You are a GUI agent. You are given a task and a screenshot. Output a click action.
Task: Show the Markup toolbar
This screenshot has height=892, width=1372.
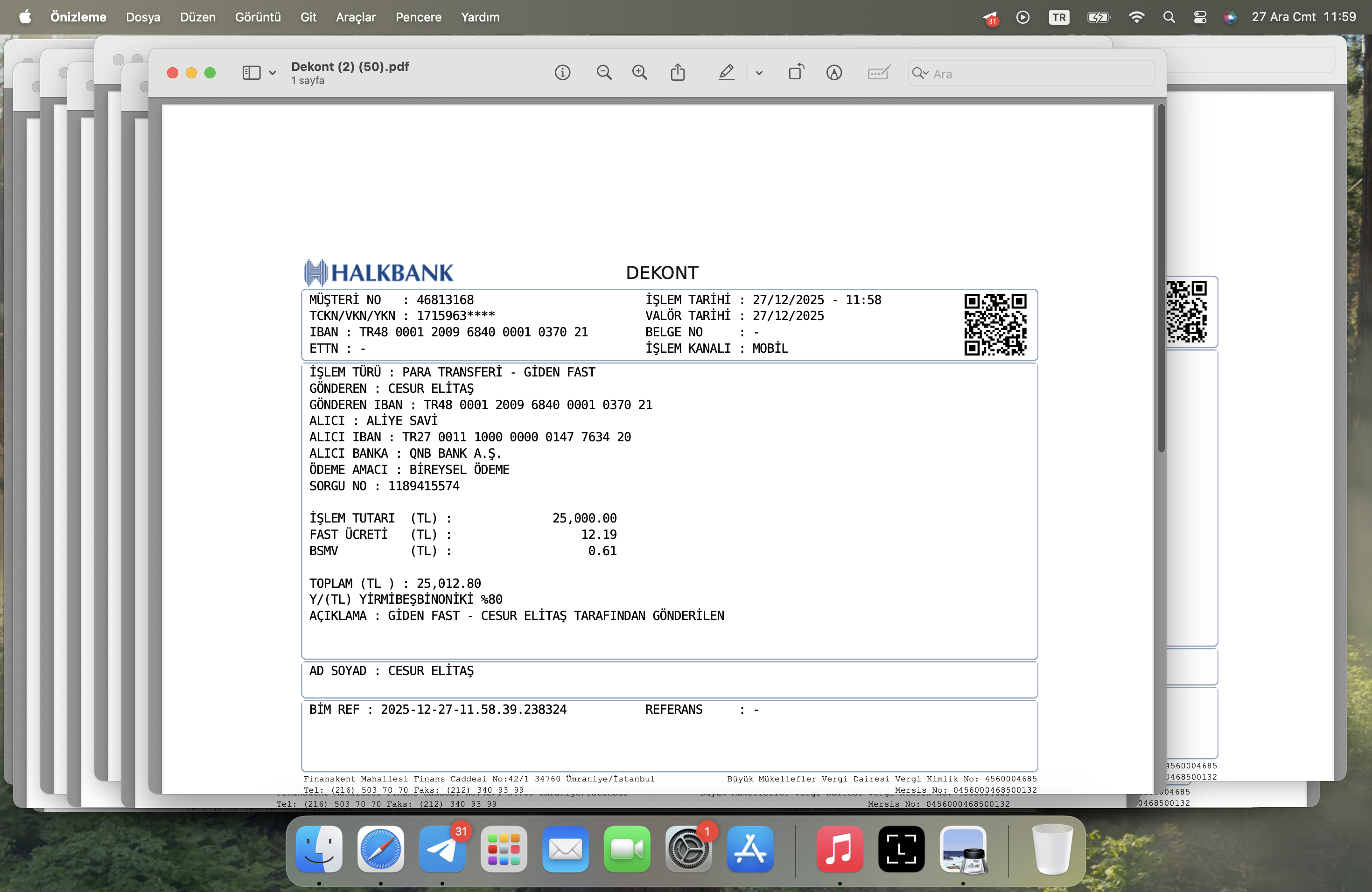834,73
